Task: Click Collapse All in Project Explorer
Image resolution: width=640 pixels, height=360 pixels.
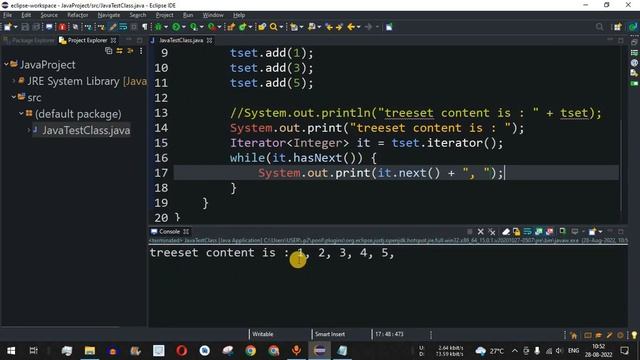Action: [109, 51]
